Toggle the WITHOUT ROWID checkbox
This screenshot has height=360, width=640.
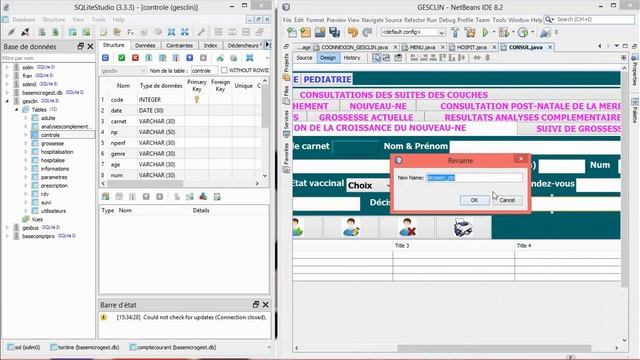[x=224, y=70]
